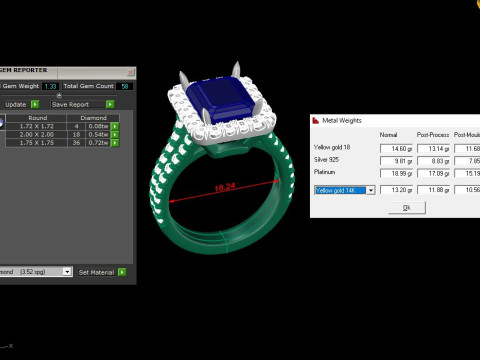Click Yellow gold 18 Post-Process field 13.14 gr
This screenshot has width=480, height=360.
(x=433, y=149)
